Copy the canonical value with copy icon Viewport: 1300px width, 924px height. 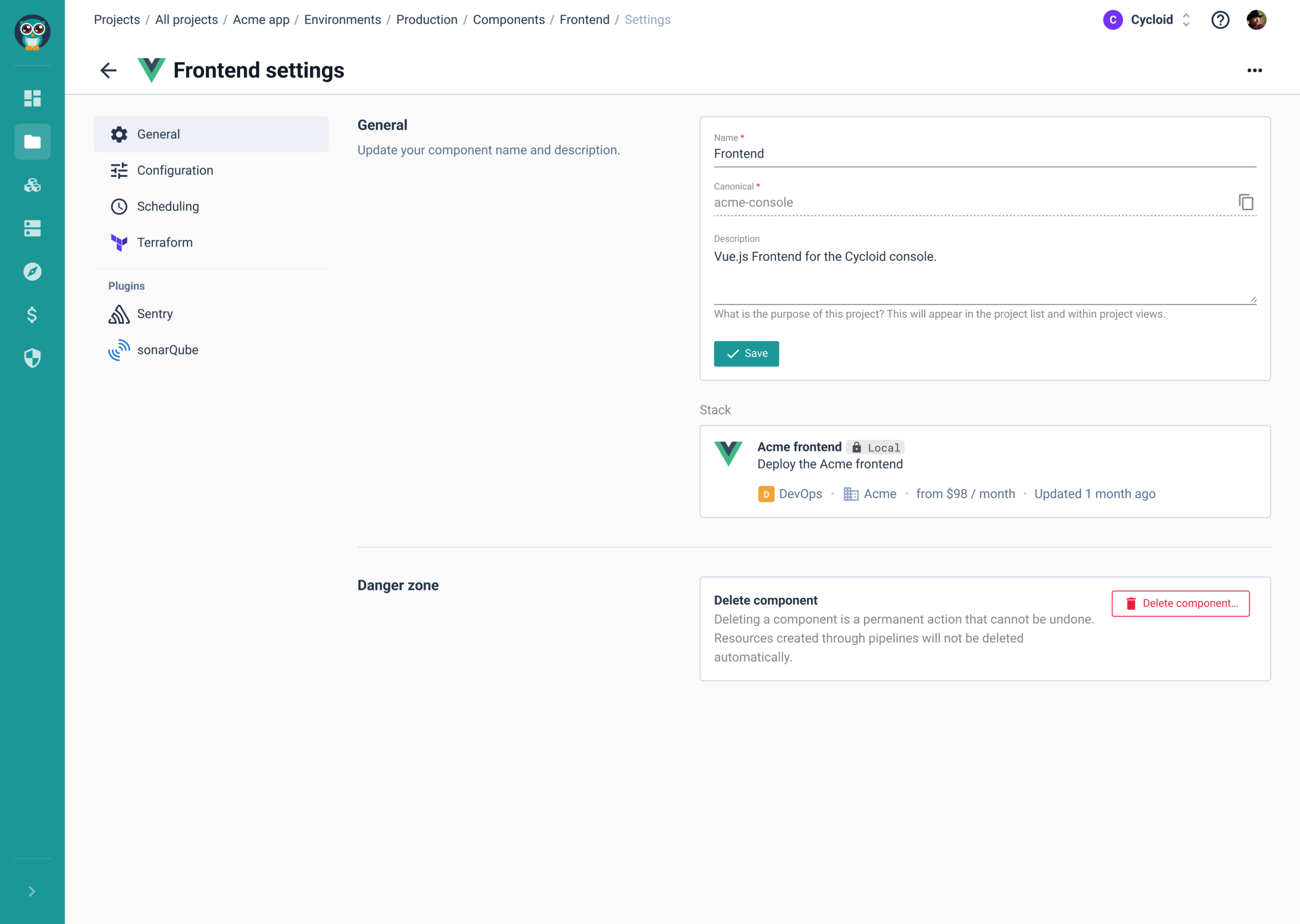(1246, 202)
